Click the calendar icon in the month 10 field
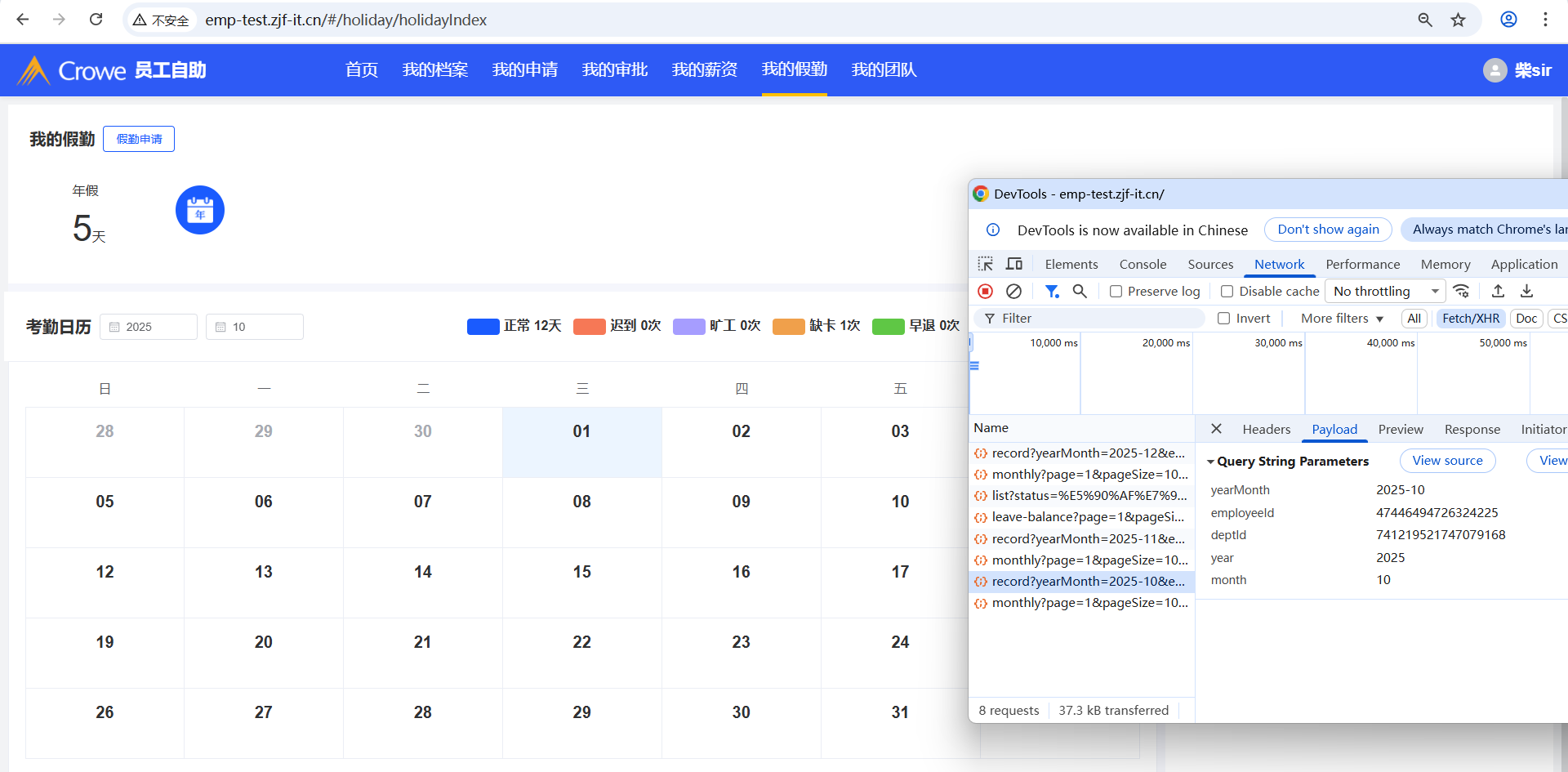This screenshot has width=1568, height=772. click(x=220, y=327)
